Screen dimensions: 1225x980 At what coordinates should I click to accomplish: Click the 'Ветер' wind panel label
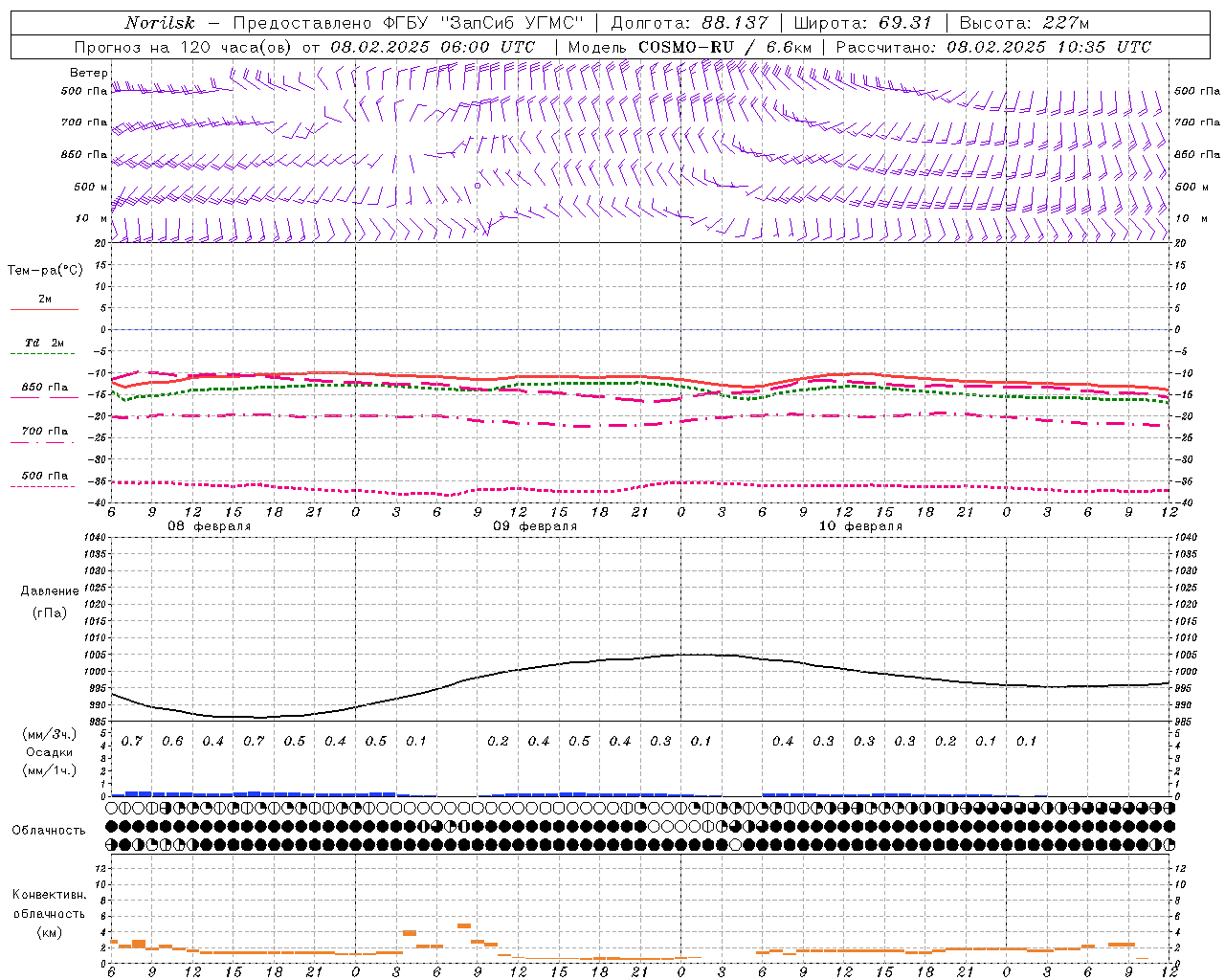(x=89, y=73)
